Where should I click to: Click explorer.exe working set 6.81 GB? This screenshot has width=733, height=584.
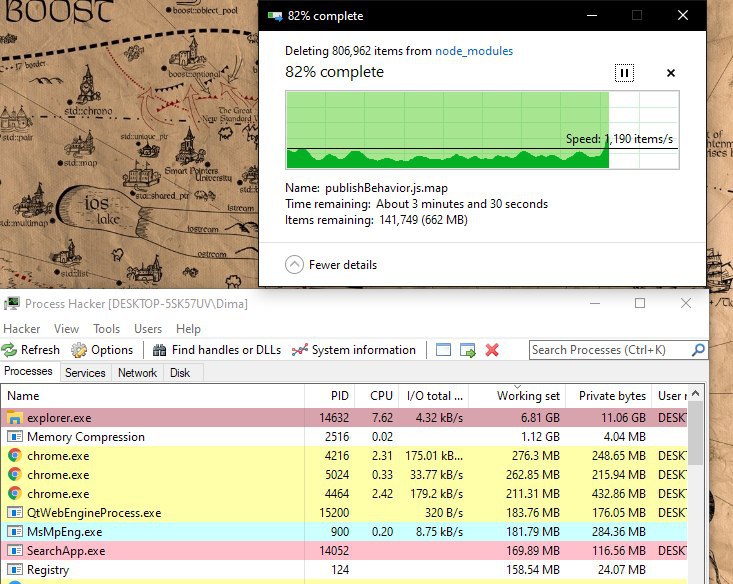coord(540,418)
